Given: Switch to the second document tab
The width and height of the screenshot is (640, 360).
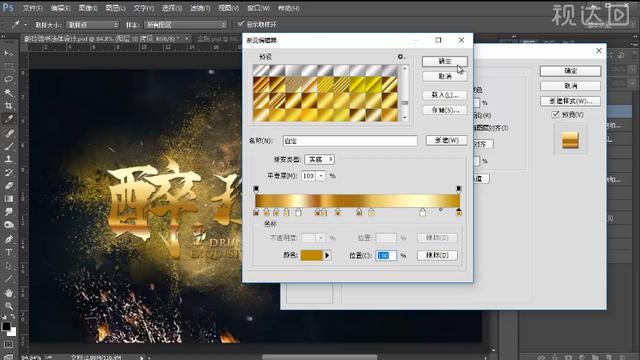Looking at the screenshot, I should click(216, 38).
